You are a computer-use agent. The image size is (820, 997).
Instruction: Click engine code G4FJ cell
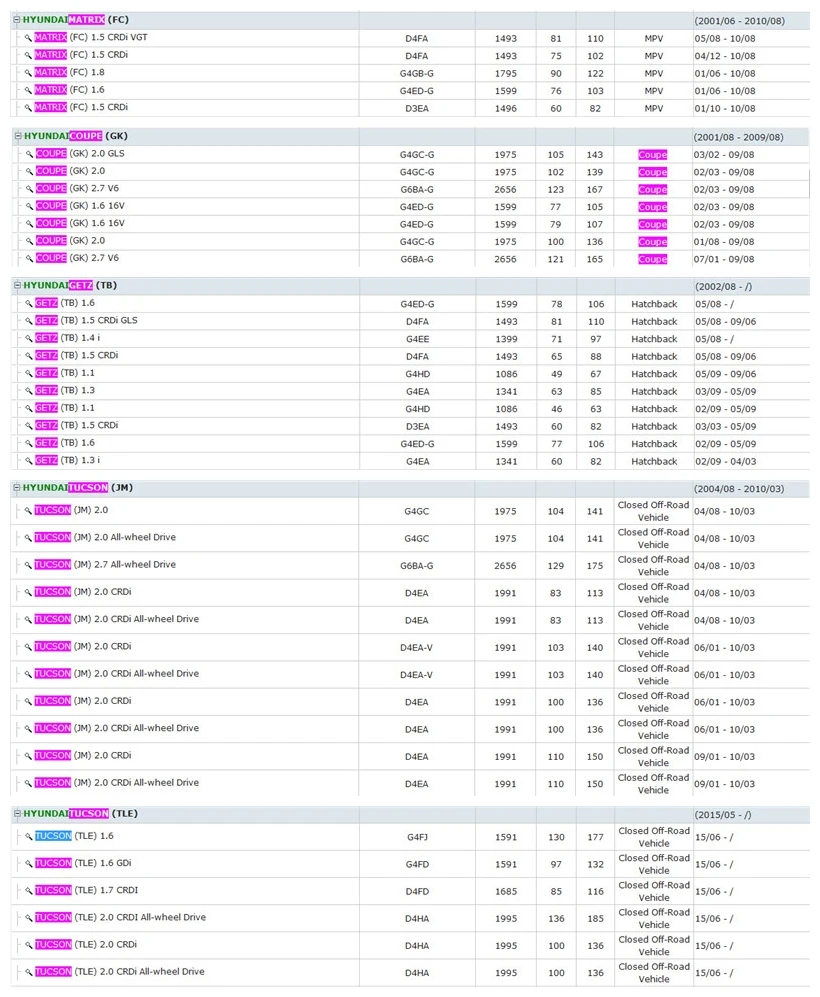(x=417, y=837)
